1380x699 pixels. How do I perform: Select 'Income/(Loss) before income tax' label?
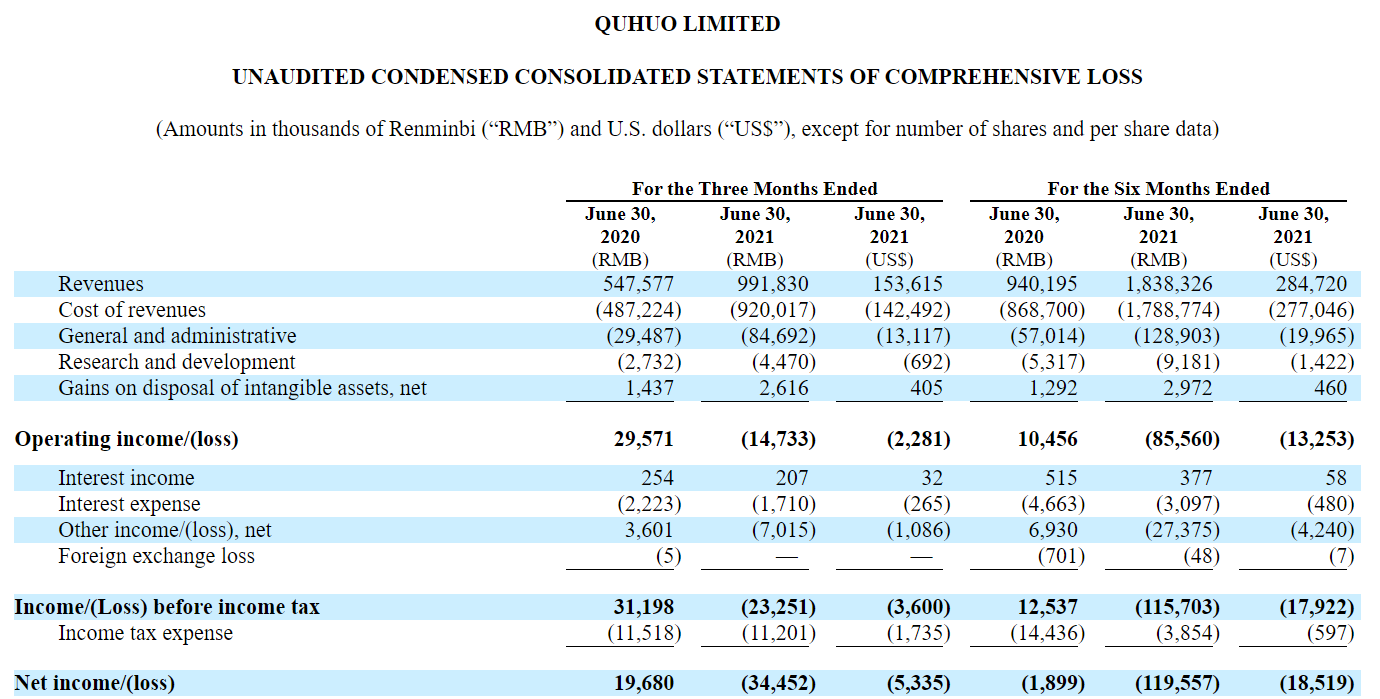click(167, 607)
